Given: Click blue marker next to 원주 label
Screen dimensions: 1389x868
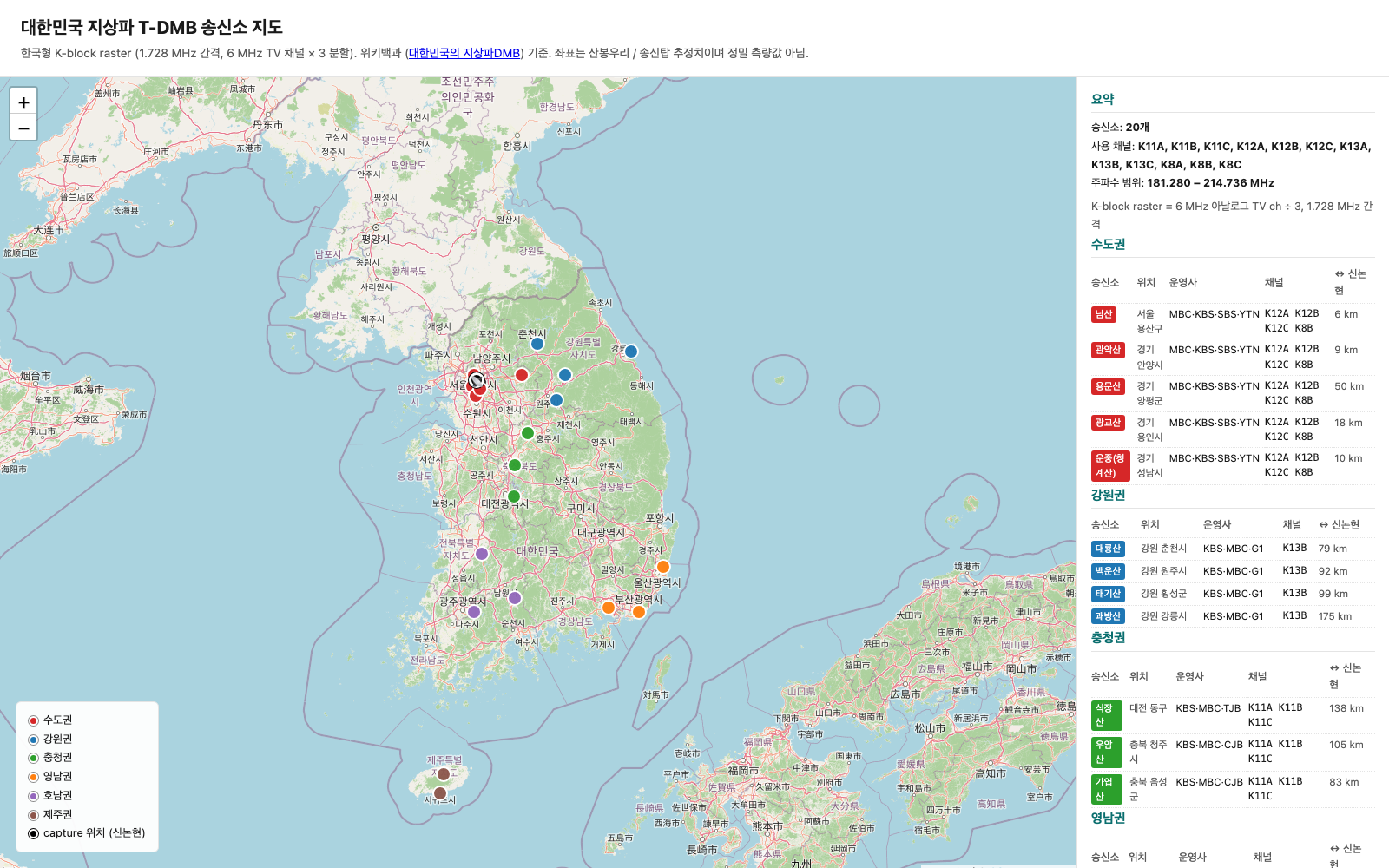Looking at the screenshot, I should 556,400.
